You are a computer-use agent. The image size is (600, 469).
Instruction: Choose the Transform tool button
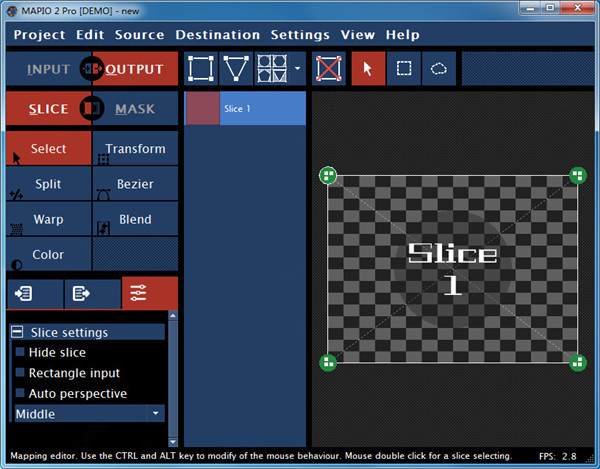click(135, 148)
